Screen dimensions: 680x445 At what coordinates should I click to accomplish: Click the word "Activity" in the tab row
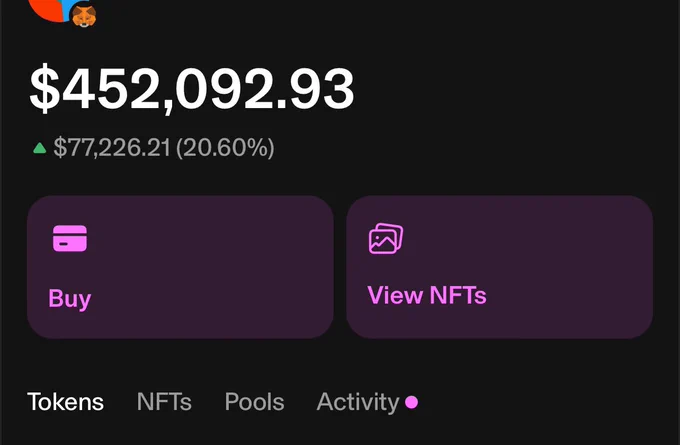tap(358, 402)
